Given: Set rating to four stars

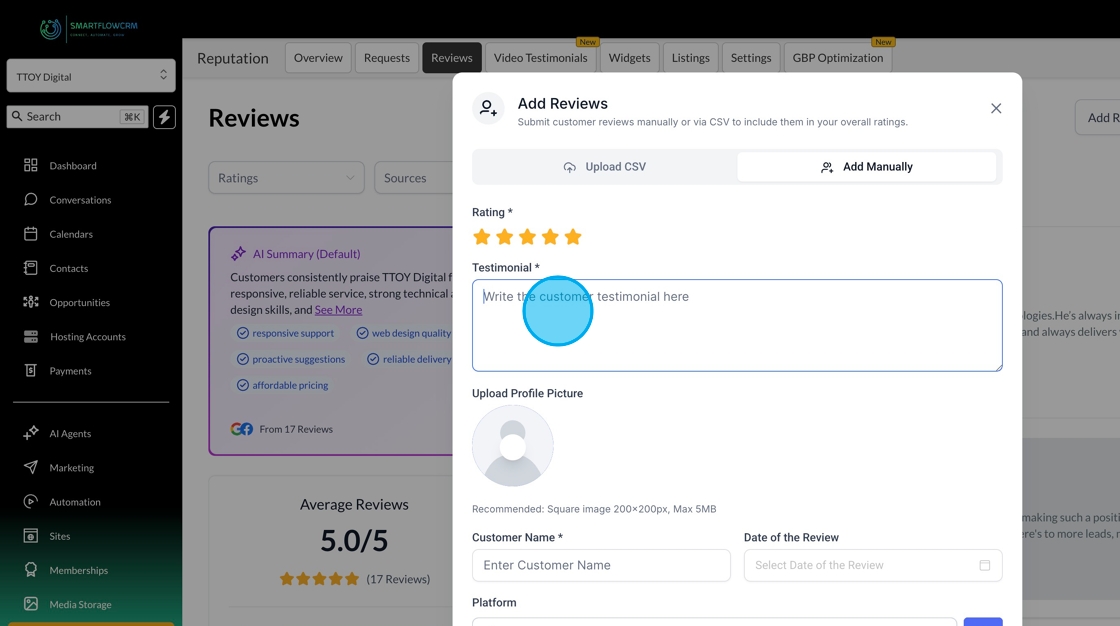Looking at the screenshot, I should [x=550, y=237].
